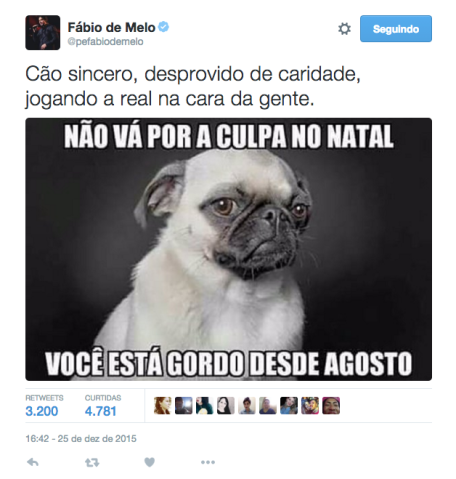Open the Fábio de Melo name link
456x479 pixels.
(111, 27)
